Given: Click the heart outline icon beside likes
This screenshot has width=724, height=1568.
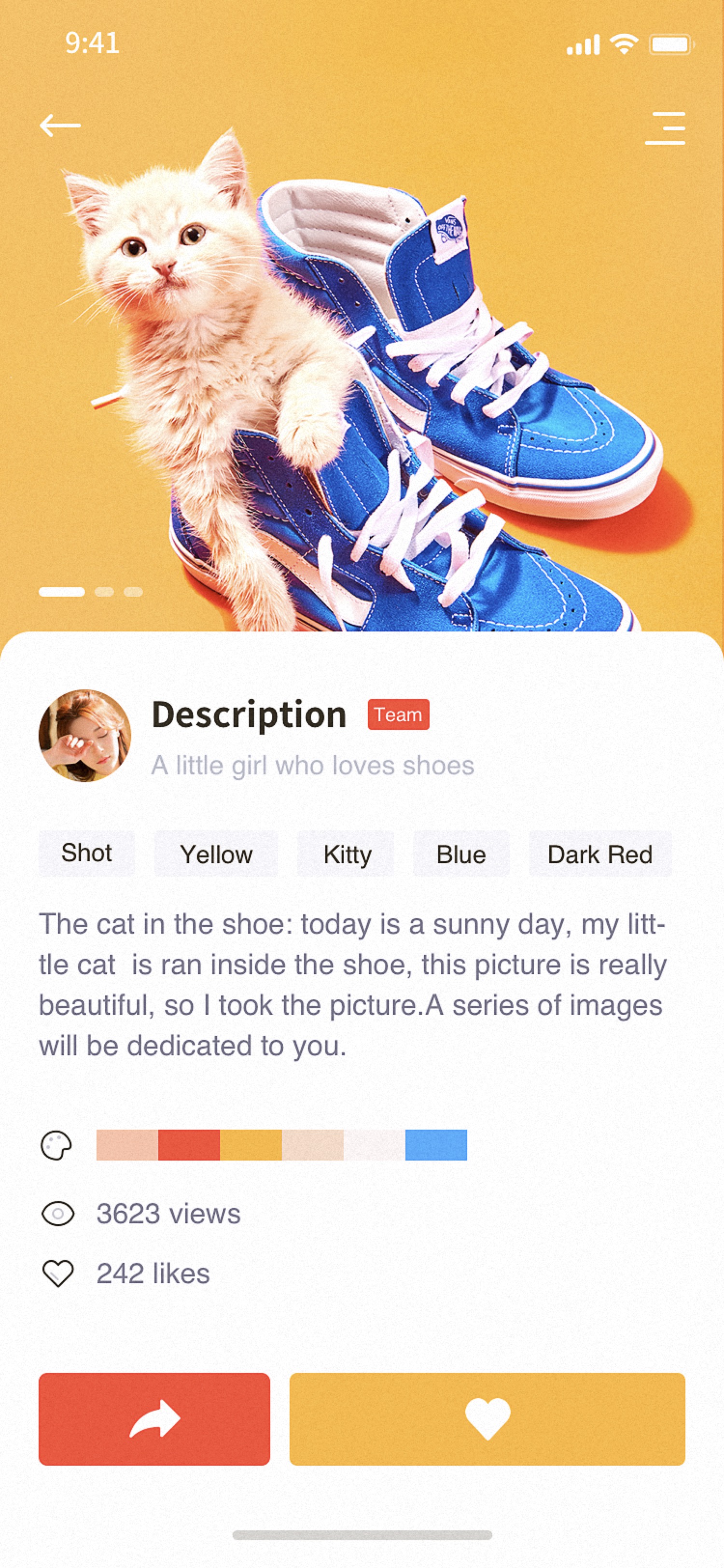Looking at the screenshot, I should (x=58, y=1274).
